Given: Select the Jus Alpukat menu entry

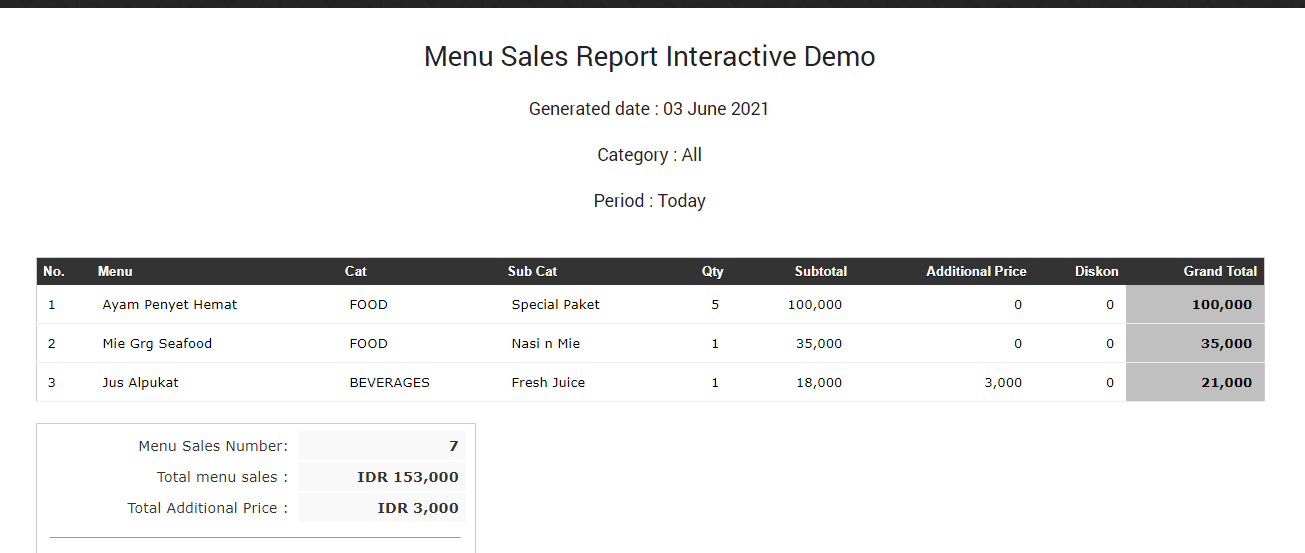Looking at the screenshot, I should (x=140, y=383).
